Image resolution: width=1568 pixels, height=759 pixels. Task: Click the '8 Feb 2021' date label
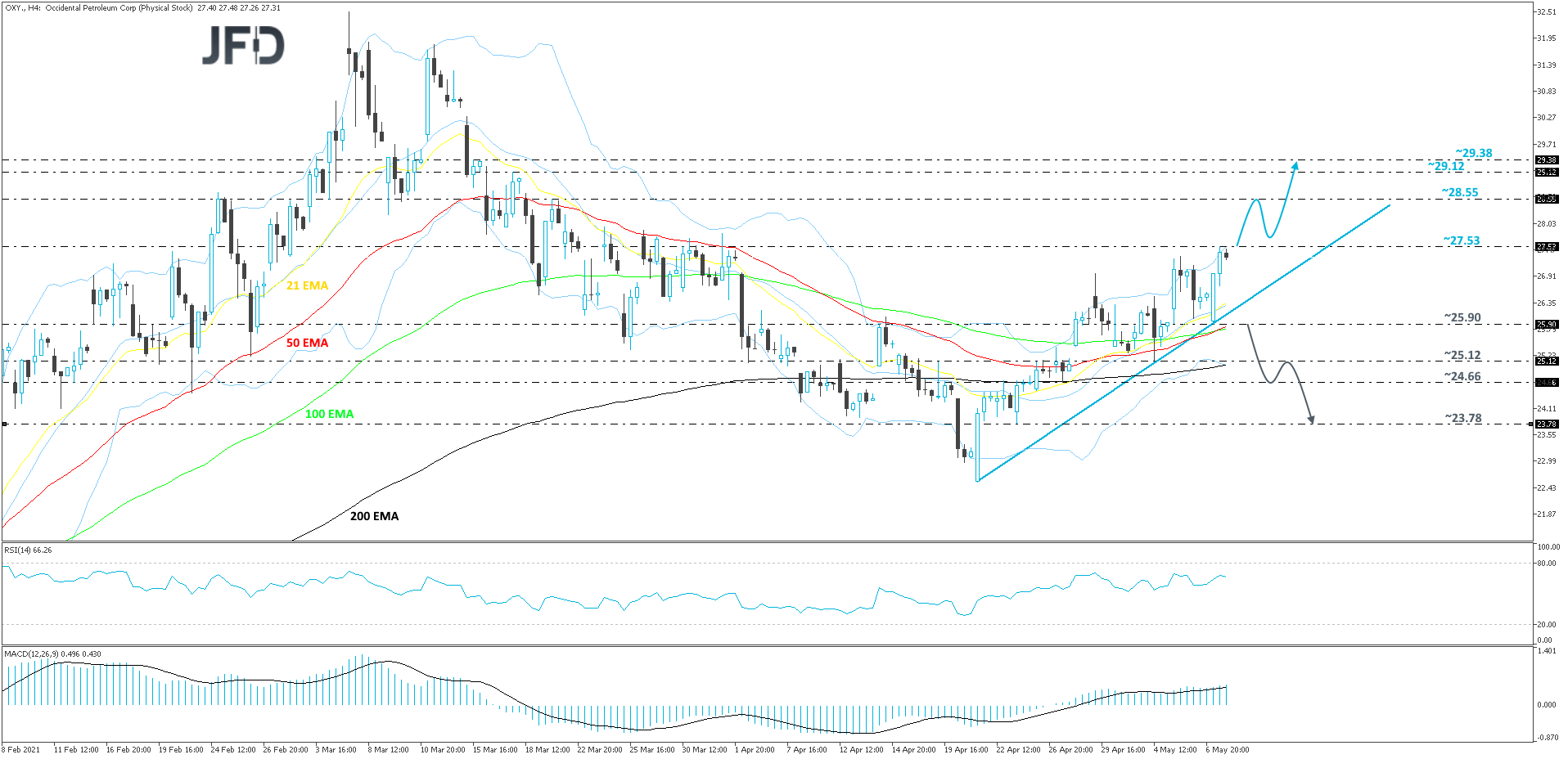[x=21, y=749]
